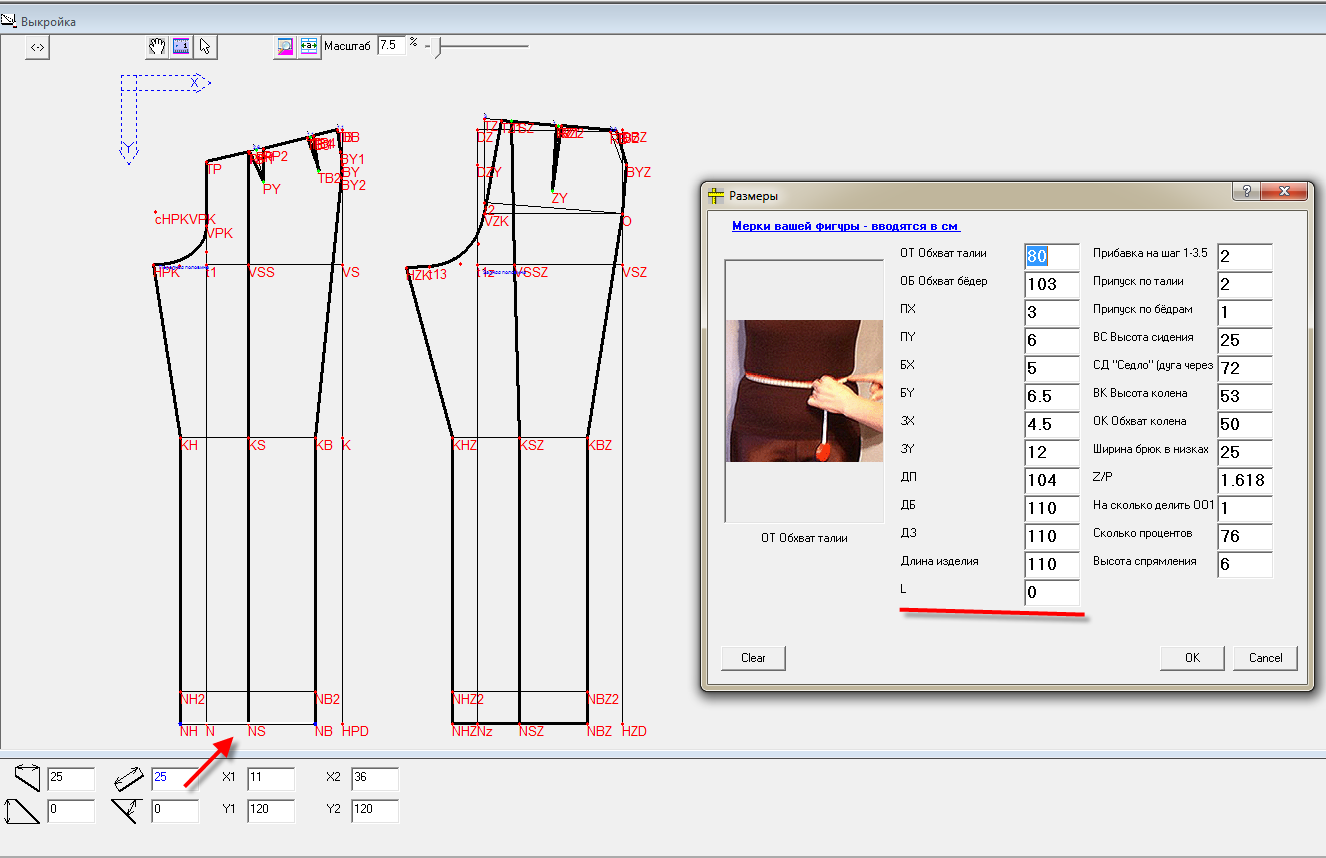Select the hand pan tool
The image size is (1326, 858).
click(x=157, y=46)
